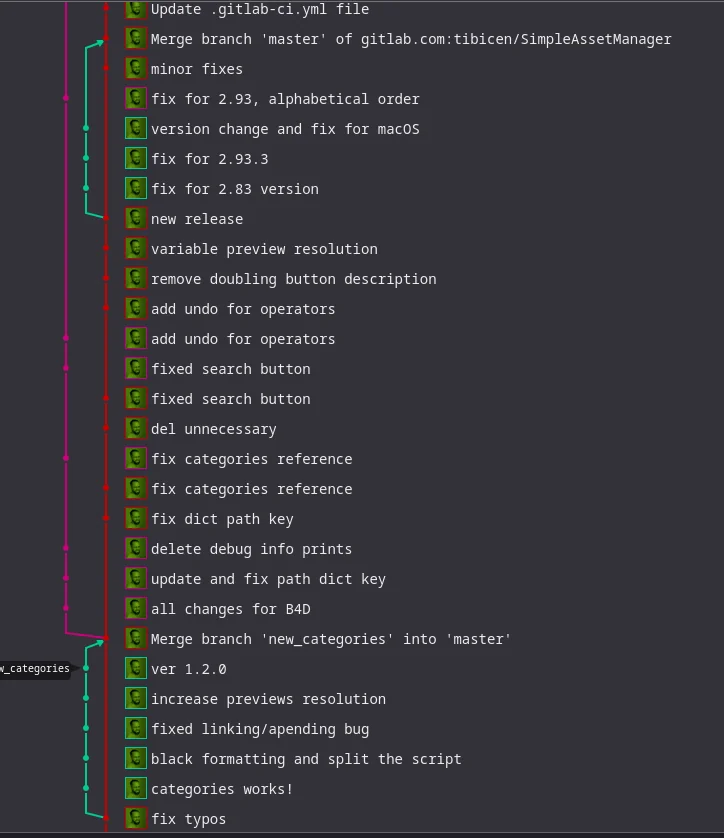Select the 'new release' commit message
This screenshot has height=838, width=724.
tap(197, 219)
